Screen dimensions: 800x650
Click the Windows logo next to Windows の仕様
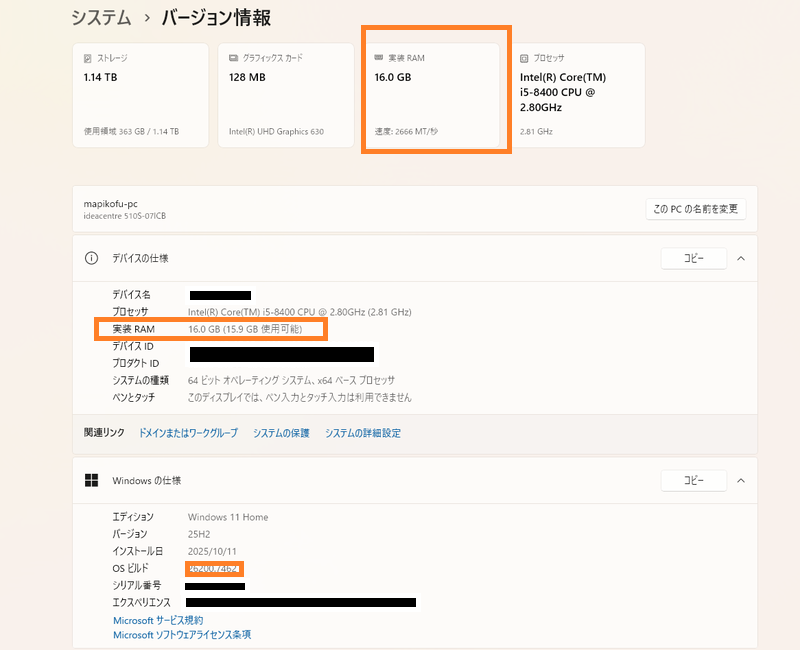90,480
